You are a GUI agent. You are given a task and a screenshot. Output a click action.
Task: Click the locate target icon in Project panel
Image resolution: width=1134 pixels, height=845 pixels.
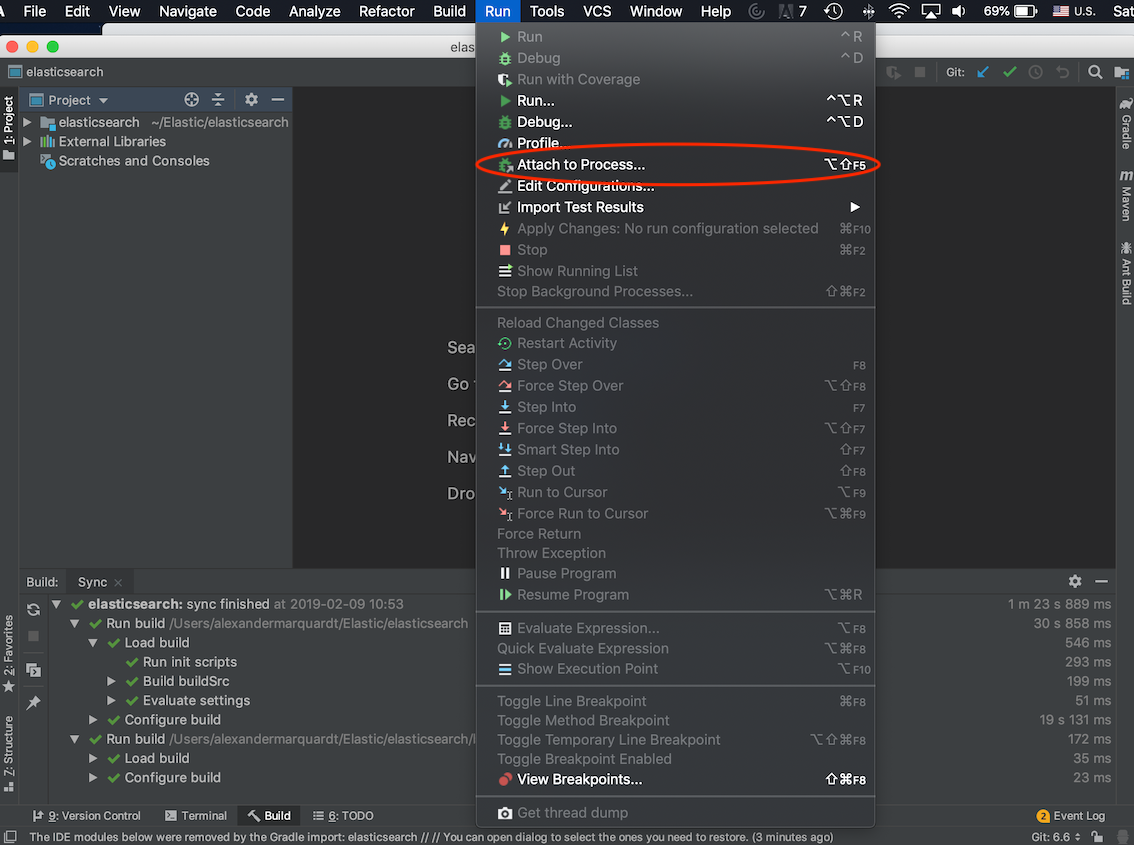[x=192, y=100]
